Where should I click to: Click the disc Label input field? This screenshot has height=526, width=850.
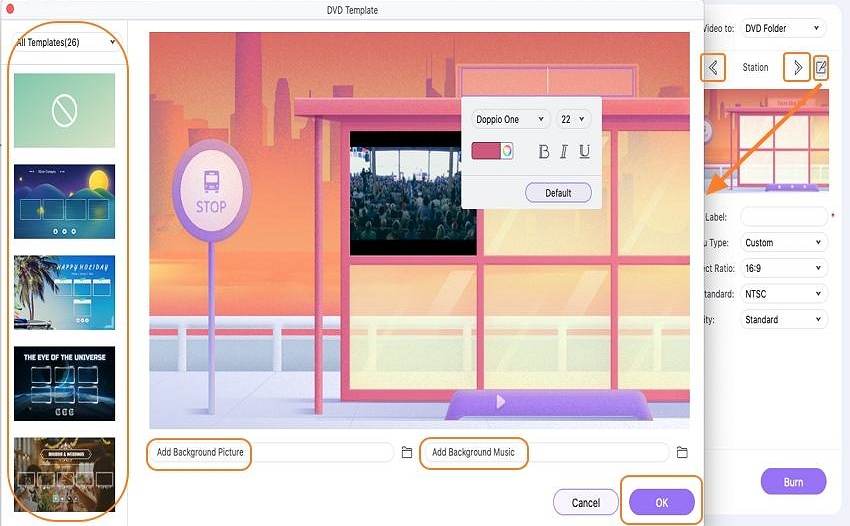[x=783, y=217]
